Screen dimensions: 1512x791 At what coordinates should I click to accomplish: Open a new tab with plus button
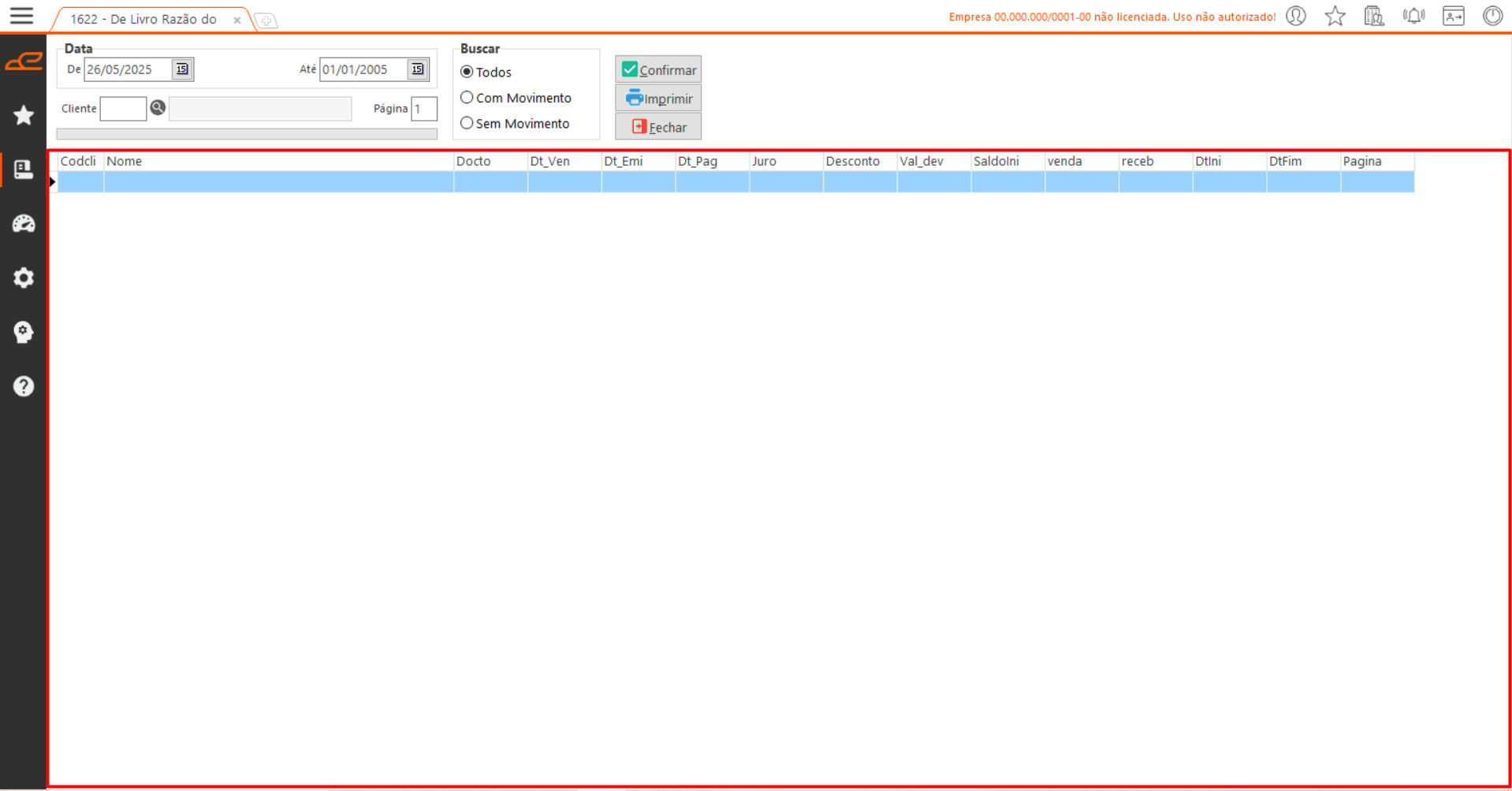pyautogui.click(x=266, y=21)
